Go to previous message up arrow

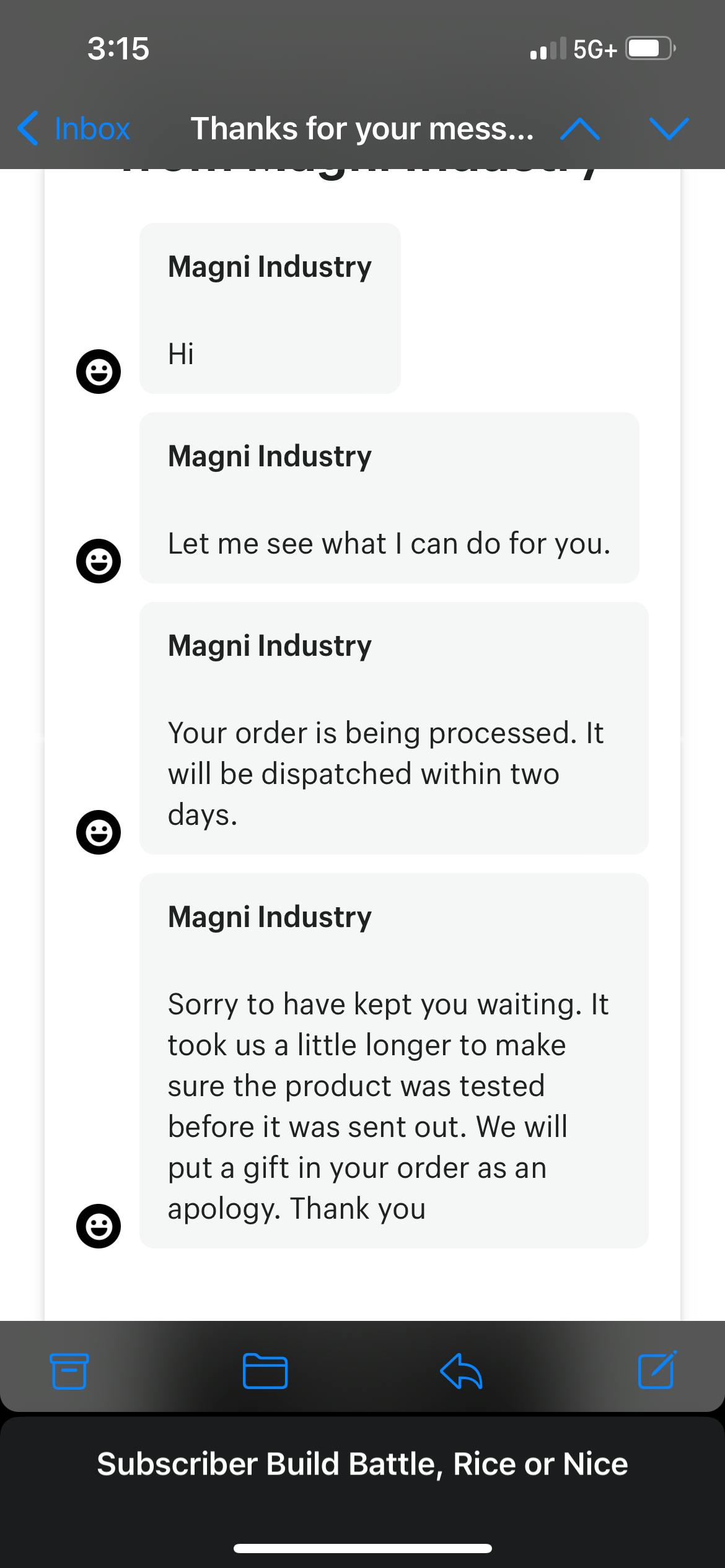[x=579, y=129]
